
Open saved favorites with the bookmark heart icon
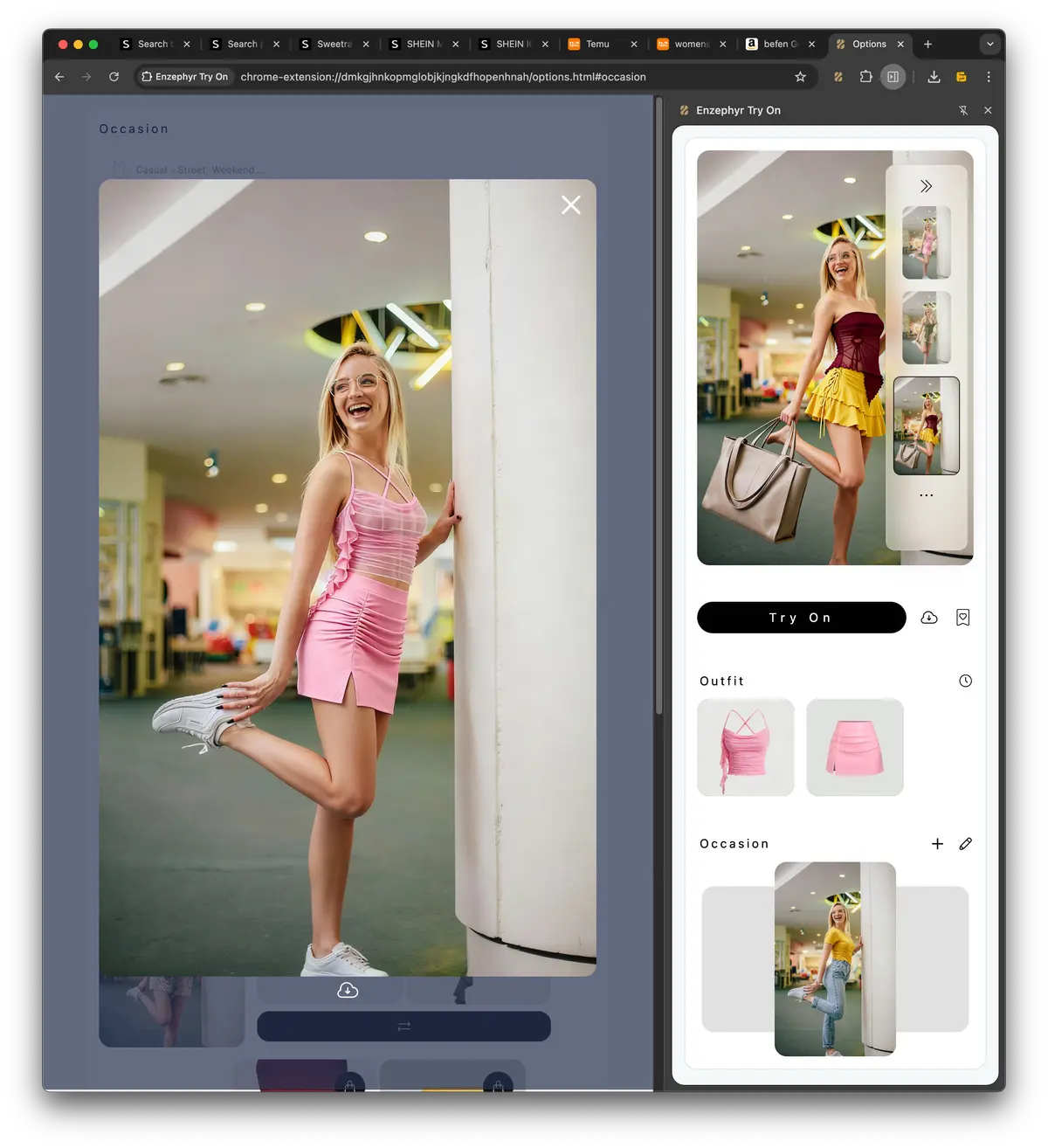pyautogui.click(x=962, y=618)
